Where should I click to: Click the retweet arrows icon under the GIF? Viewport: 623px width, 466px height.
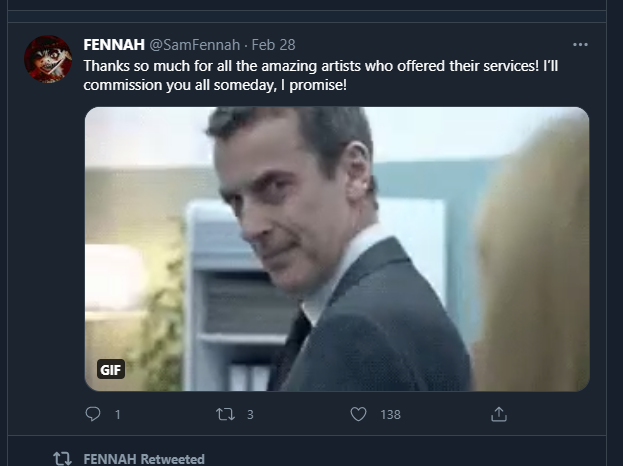(x=226, y=414)
